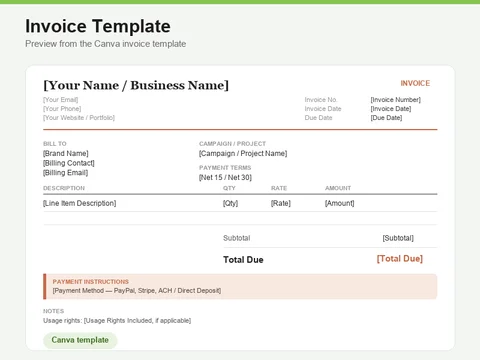Click the '[Invoice Number]' value

[396, 100]
